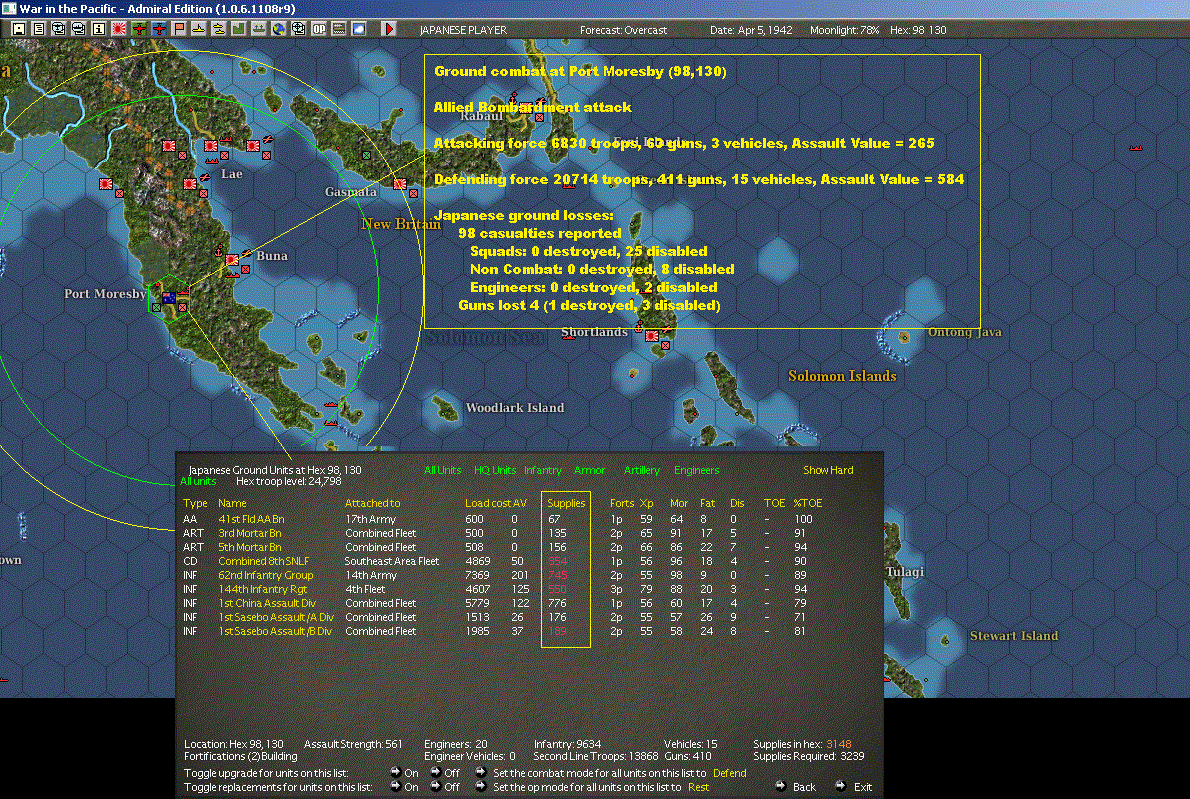
Task: Open the 5th Mortar Bn unit
Action: (250, 547)
